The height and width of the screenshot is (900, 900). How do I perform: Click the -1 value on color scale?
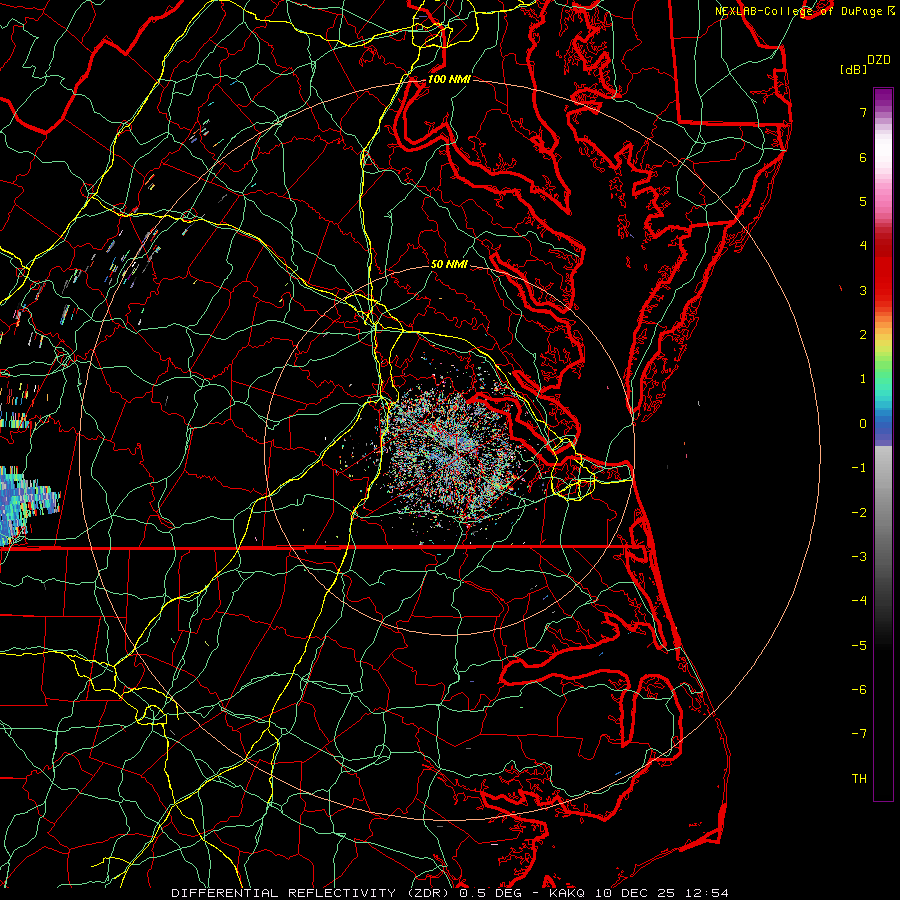tap(859, 468)
